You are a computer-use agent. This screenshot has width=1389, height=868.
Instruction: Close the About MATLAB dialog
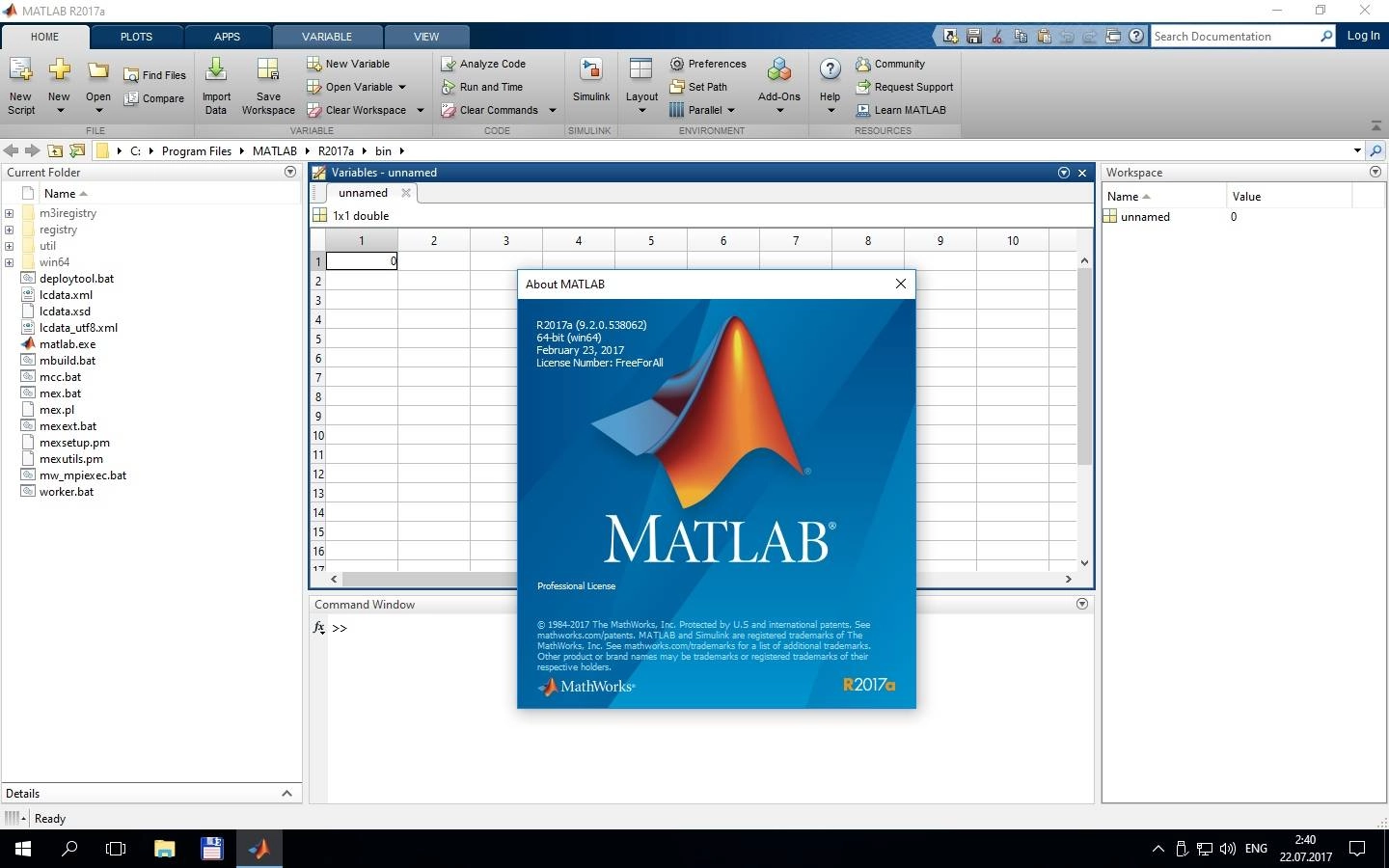[901, 284]
